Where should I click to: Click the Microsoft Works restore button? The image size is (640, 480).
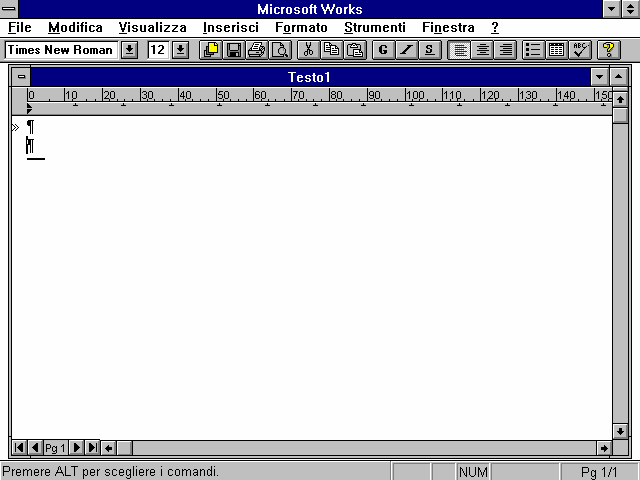coord(631,9)
